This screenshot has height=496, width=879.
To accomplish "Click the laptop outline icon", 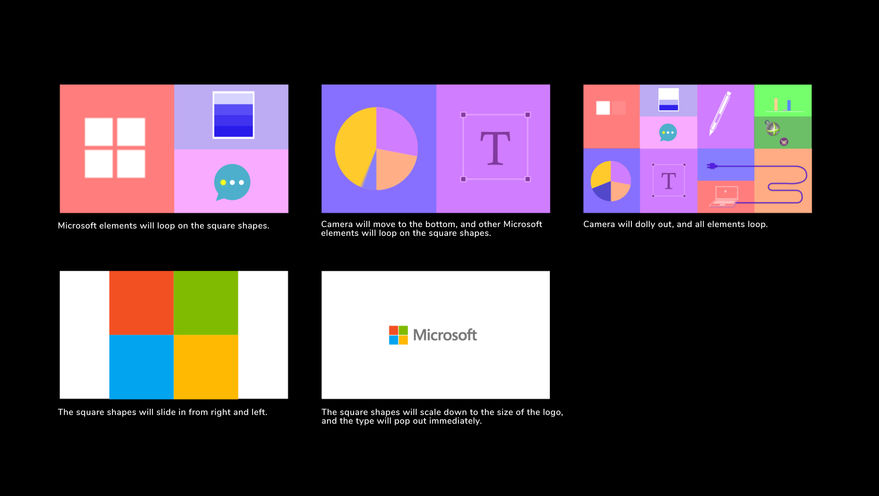I will [x=725, y=197].
